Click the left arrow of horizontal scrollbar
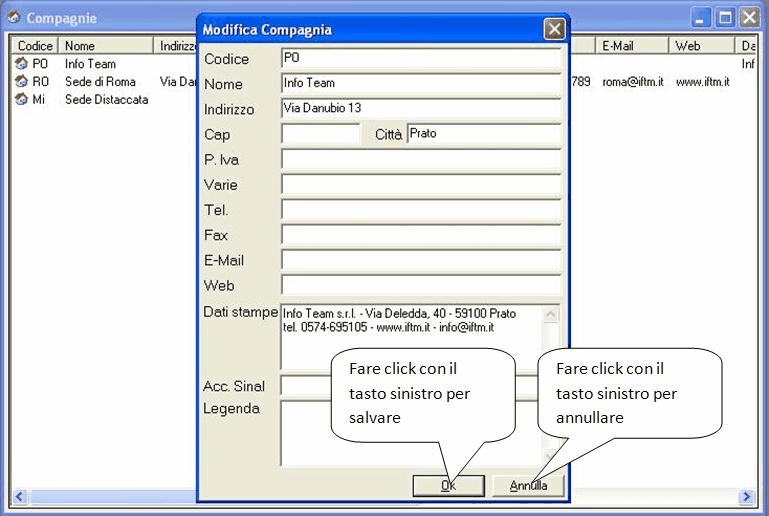The image size is (769, 516). (19, 496)
